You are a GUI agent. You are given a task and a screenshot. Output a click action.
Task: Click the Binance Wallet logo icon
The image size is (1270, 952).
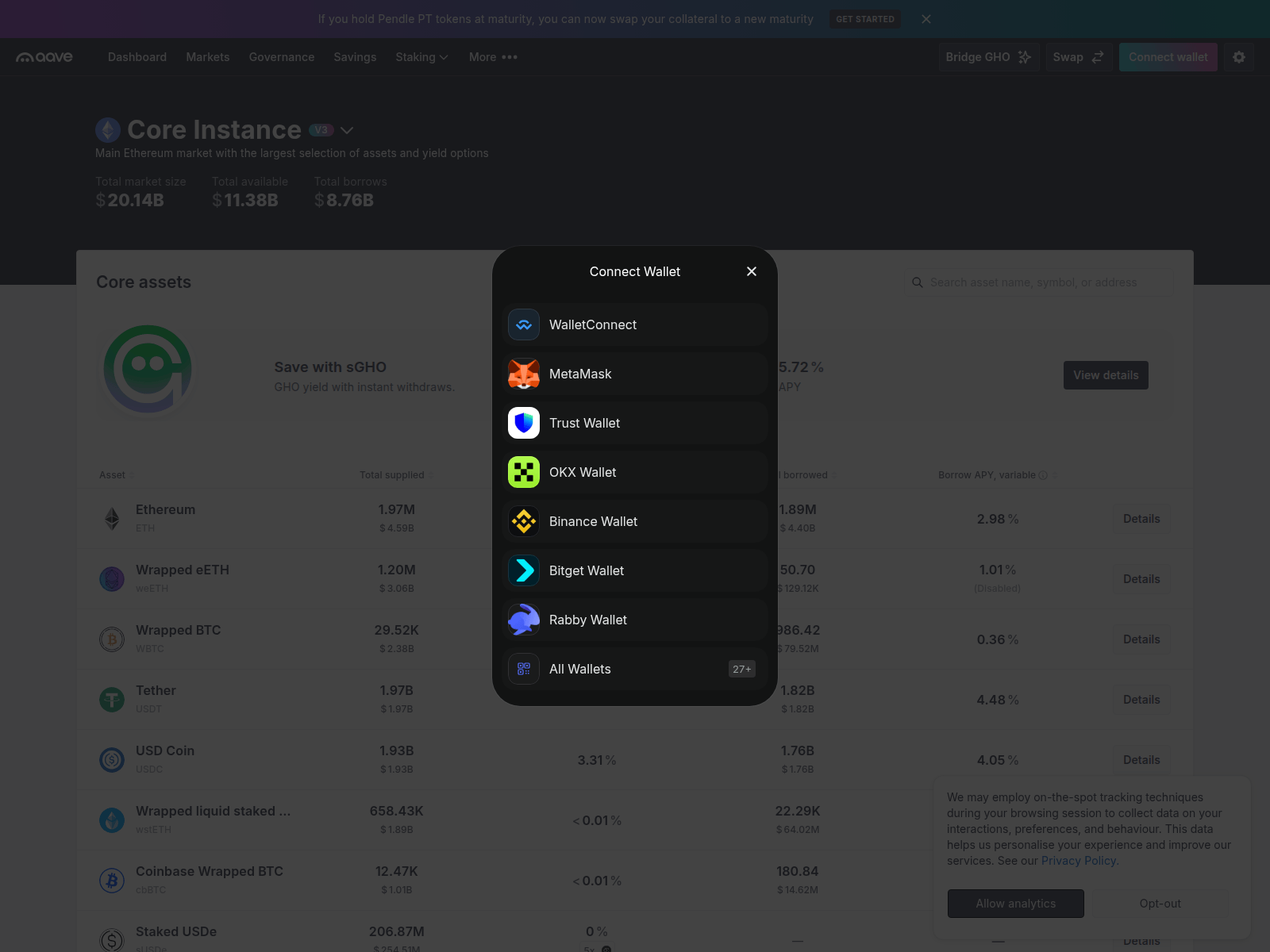pyautogui.click(x=524, y=521)
